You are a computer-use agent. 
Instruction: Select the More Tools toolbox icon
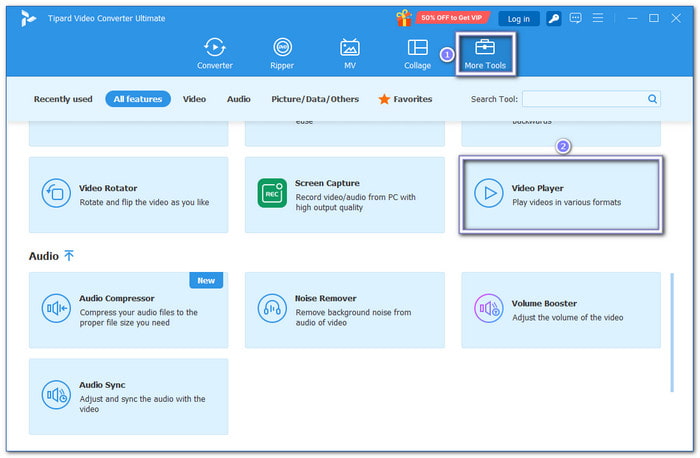click(485, 47)
